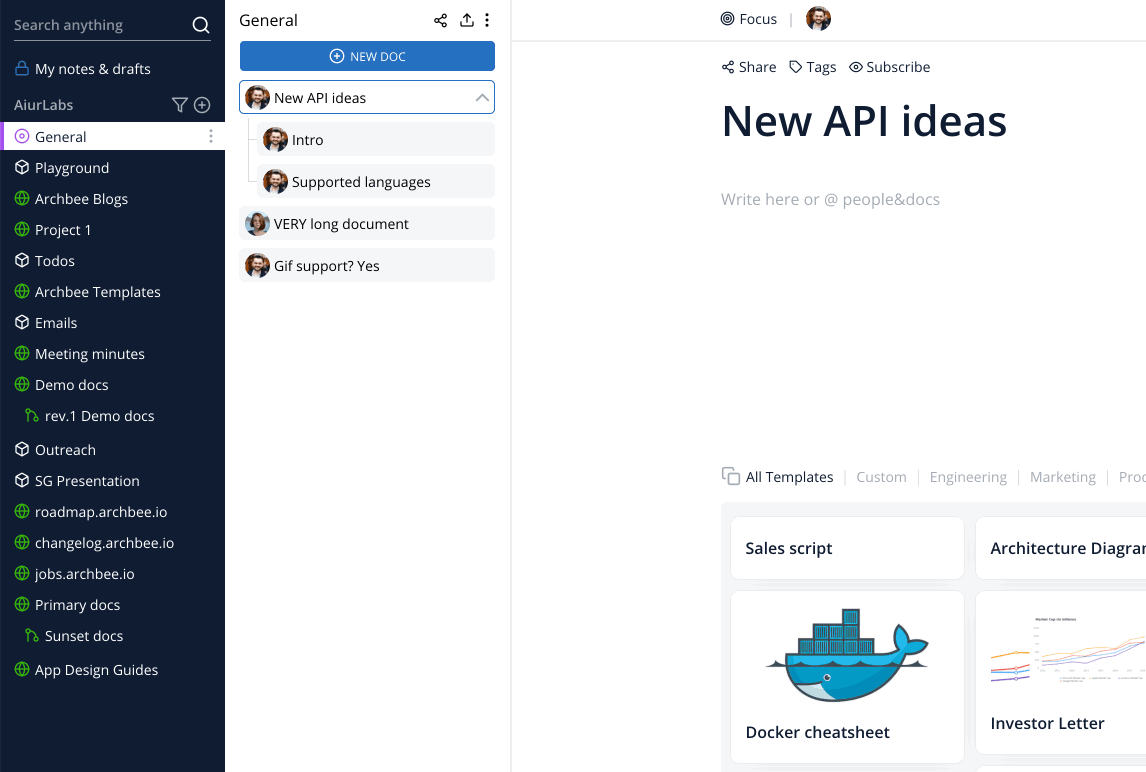This screenshot has height=772, width=1146.
Task: Subscribe to this document
Action: (889, 67)
